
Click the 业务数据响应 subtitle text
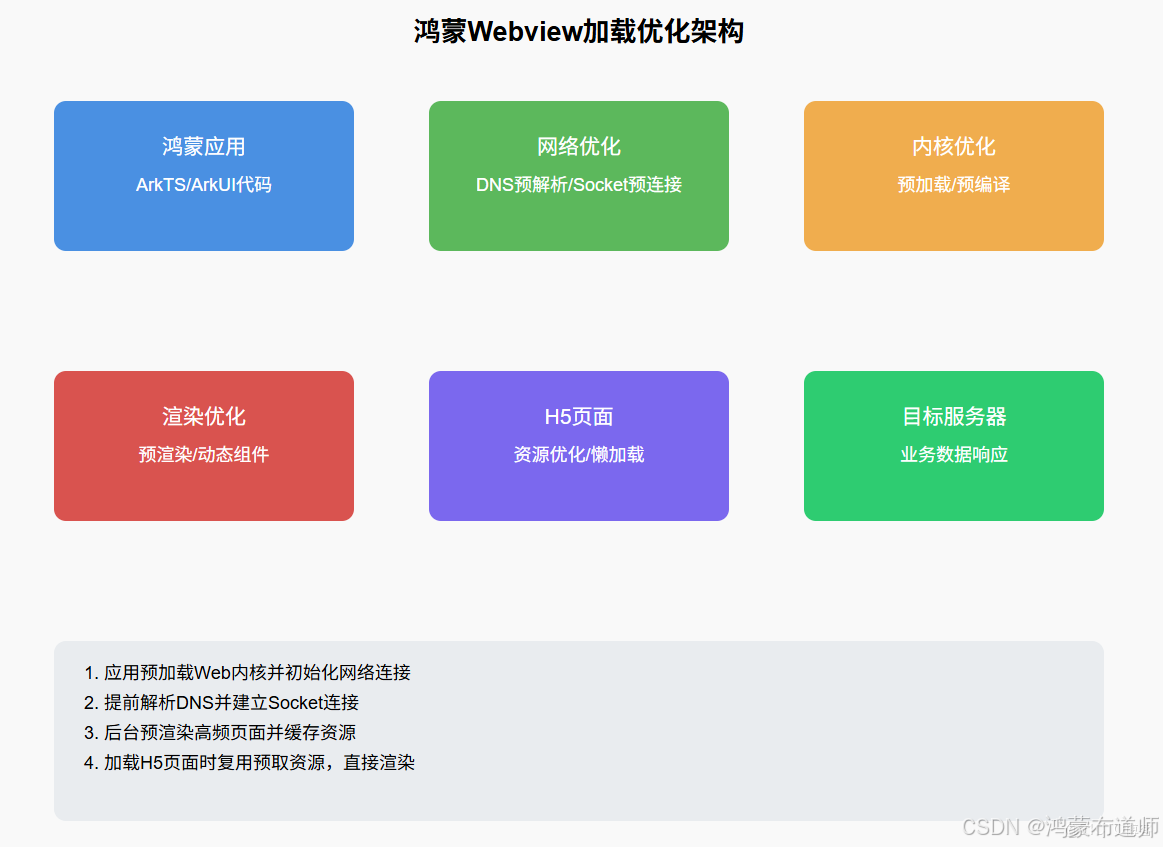[x=954, y=455]
